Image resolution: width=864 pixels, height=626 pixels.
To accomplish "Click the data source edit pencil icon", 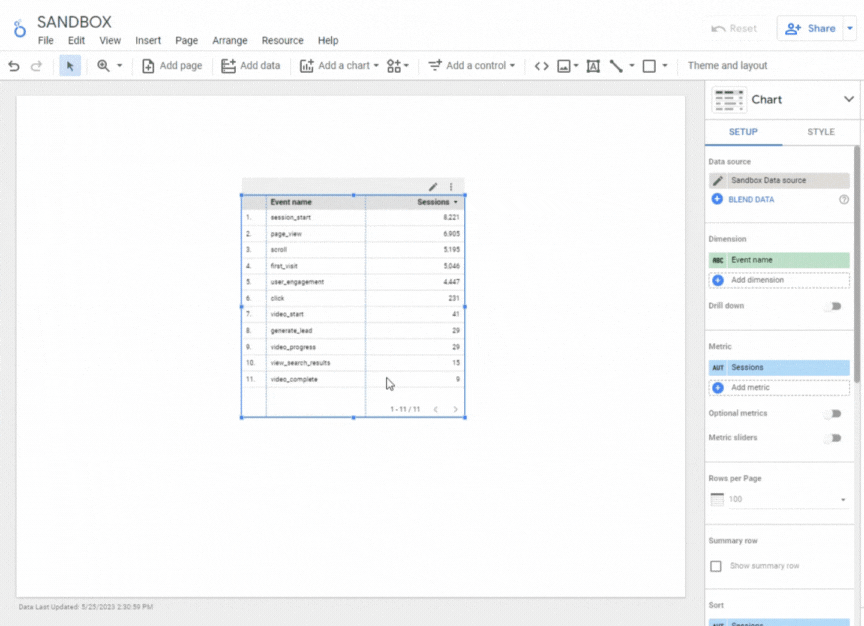I will pyautogui.click(x=717, y=180).
